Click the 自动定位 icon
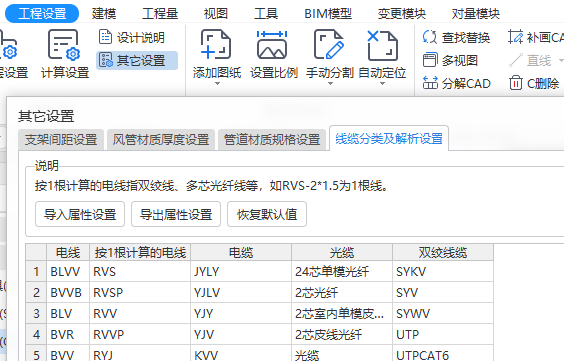The width and height of the screenshot is (564, 361). click(382, 45)
